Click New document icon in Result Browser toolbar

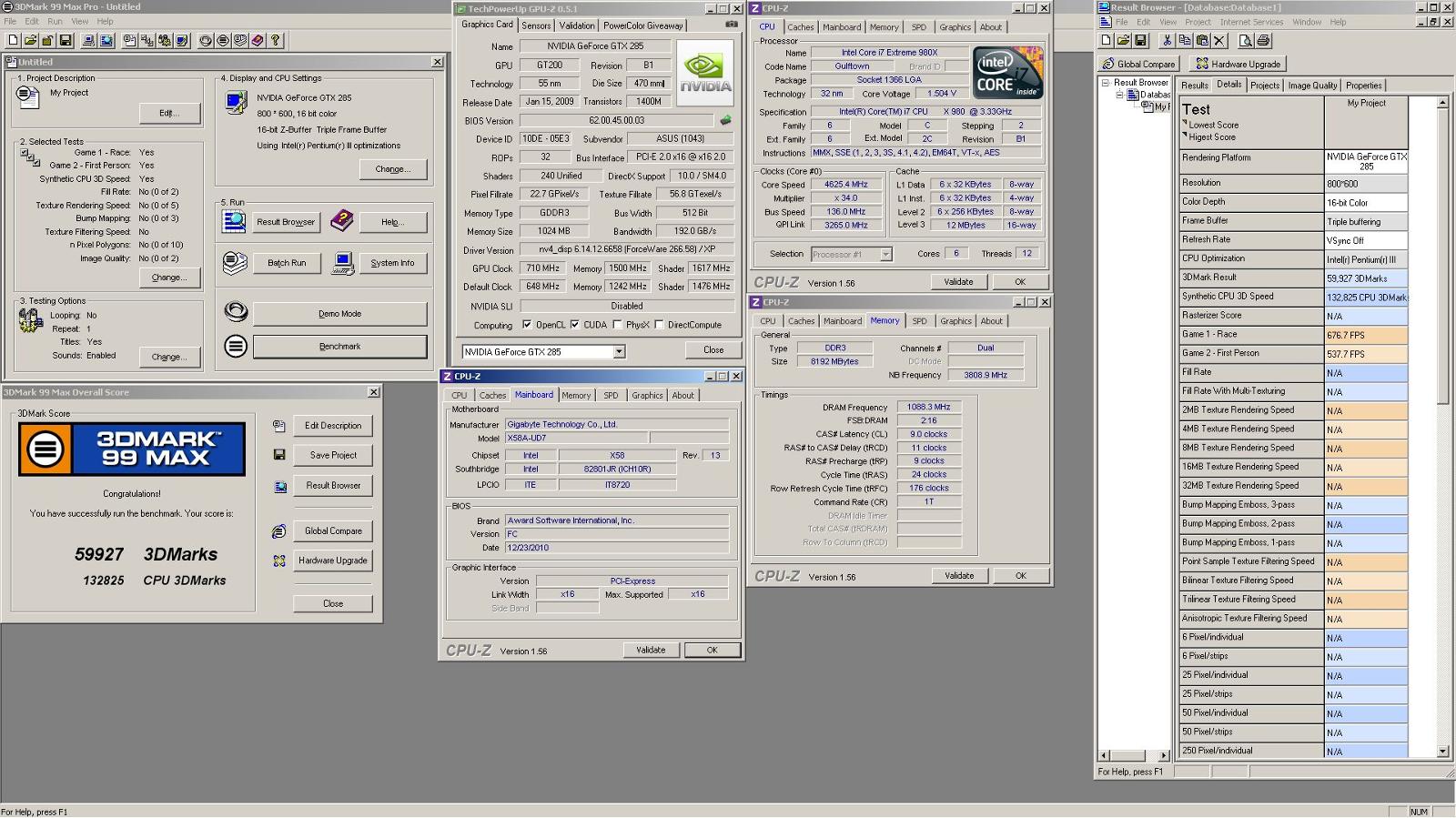coord(1106,40)
